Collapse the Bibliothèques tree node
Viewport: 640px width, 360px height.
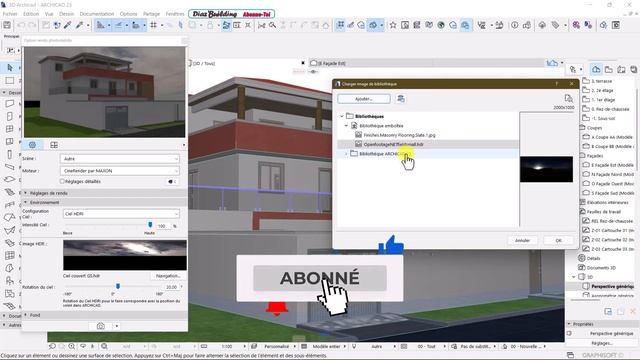[342, 116]
